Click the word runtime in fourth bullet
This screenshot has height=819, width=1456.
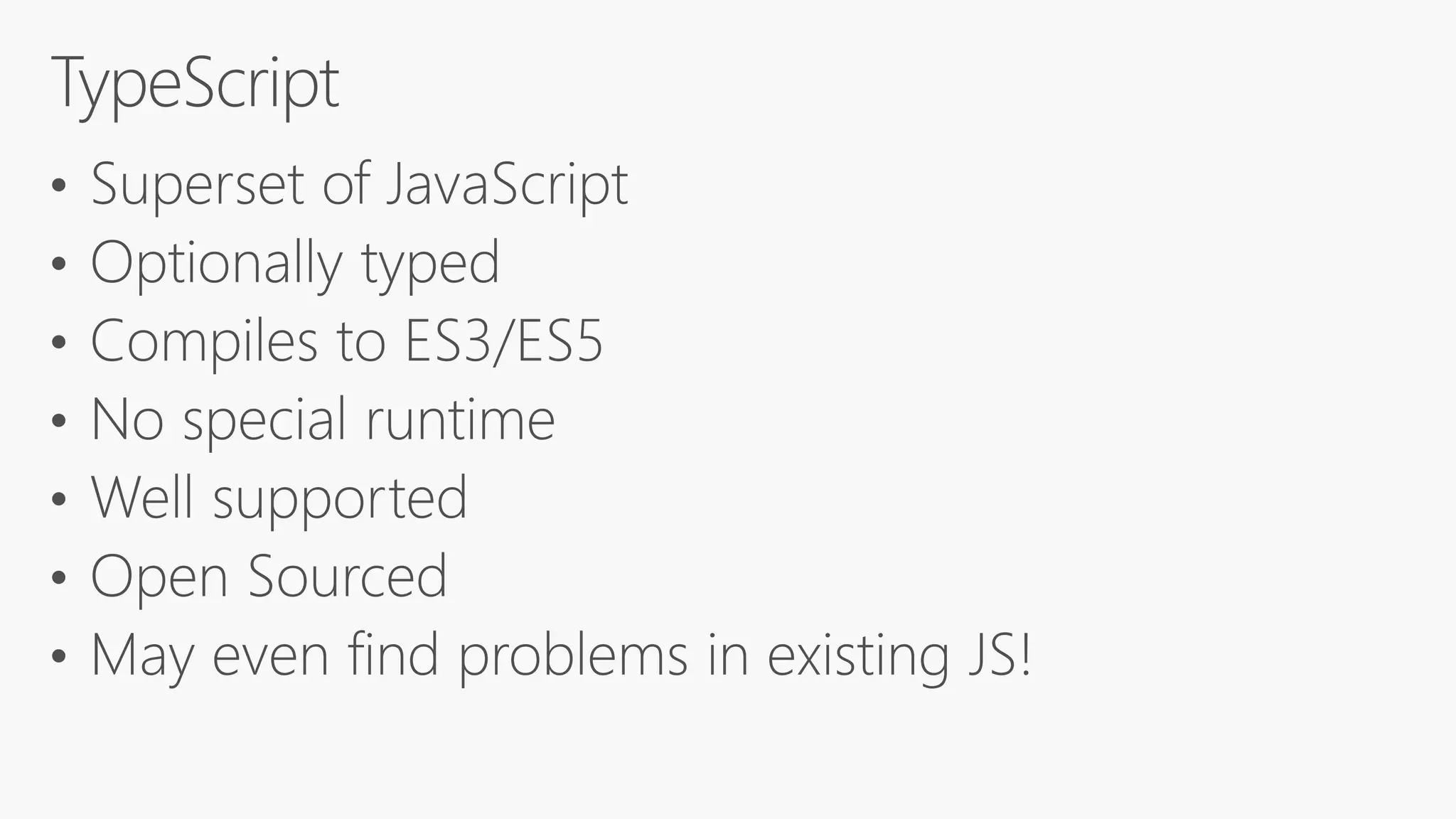point(460,420)
